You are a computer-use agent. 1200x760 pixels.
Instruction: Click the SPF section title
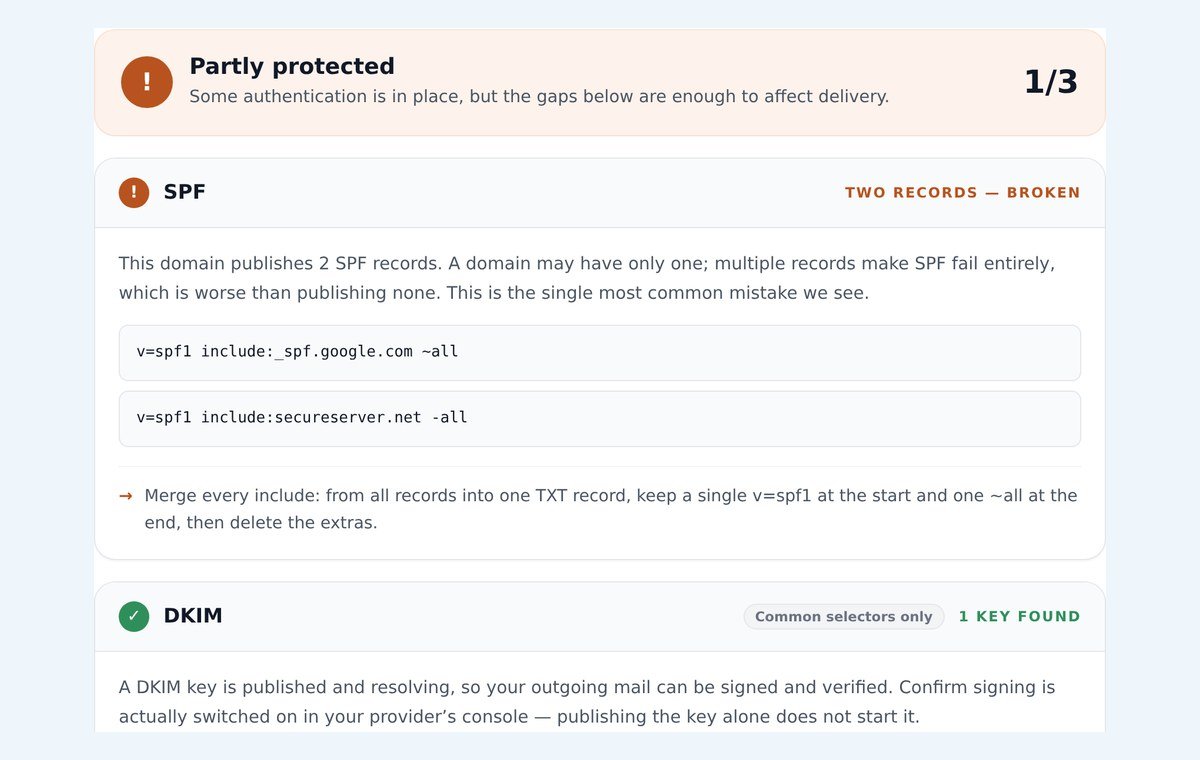185,192
